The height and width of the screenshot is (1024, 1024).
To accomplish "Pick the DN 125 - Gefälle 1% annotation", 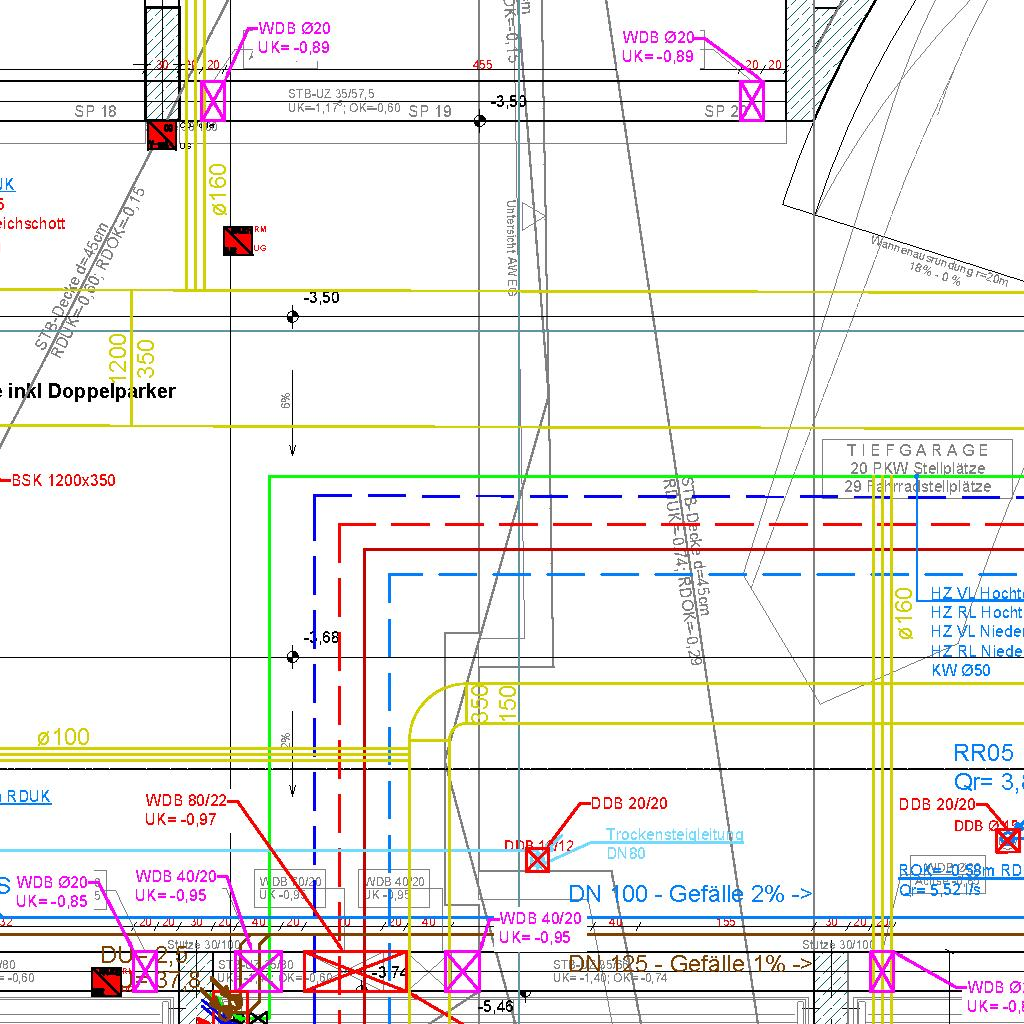I will pyautogui.click(x=690, y=964).
